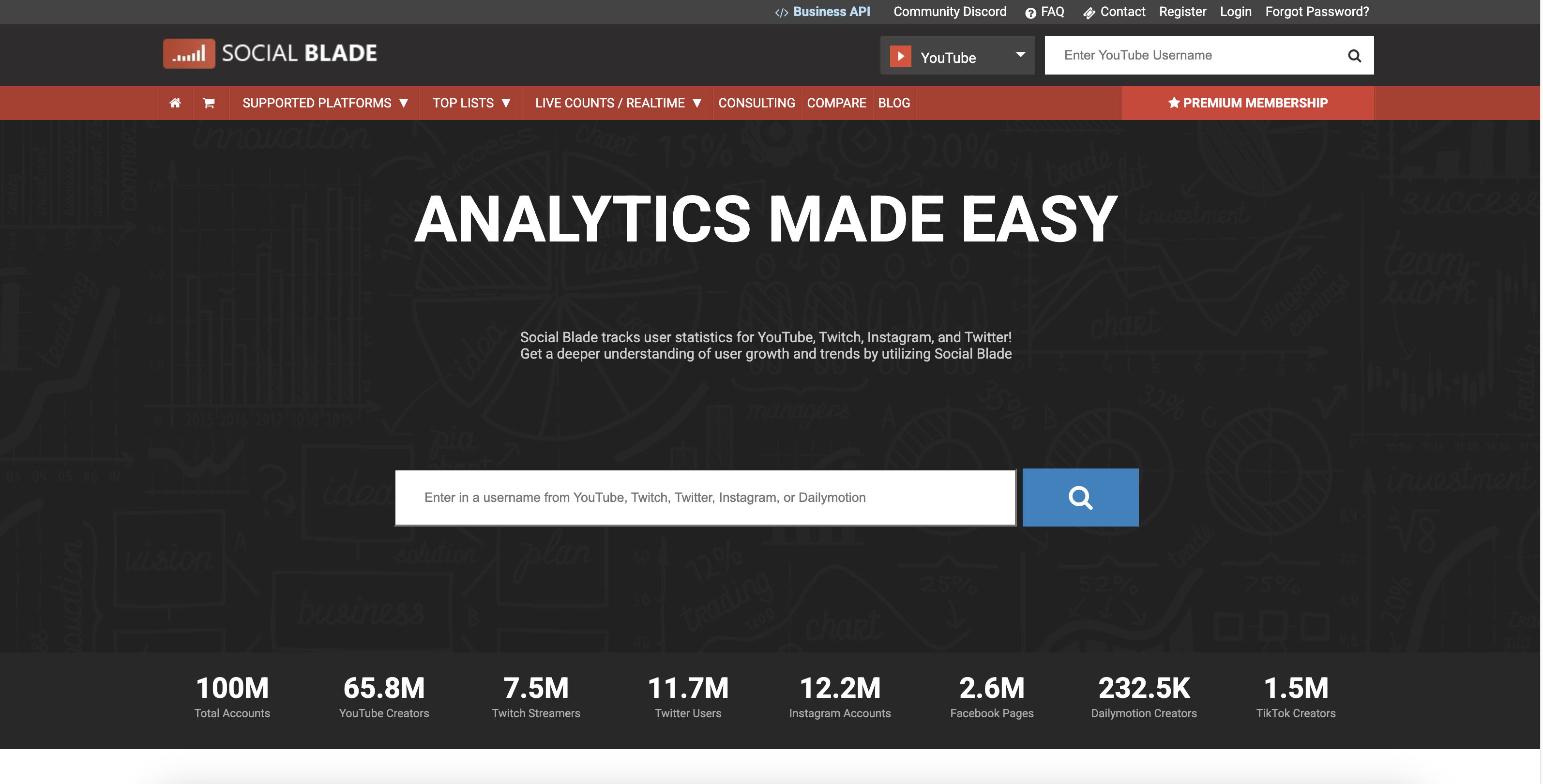The height and width of the screenshot is (784, 1543).
Task: Click the Contact ticket icon
Action: point(1089,13)
